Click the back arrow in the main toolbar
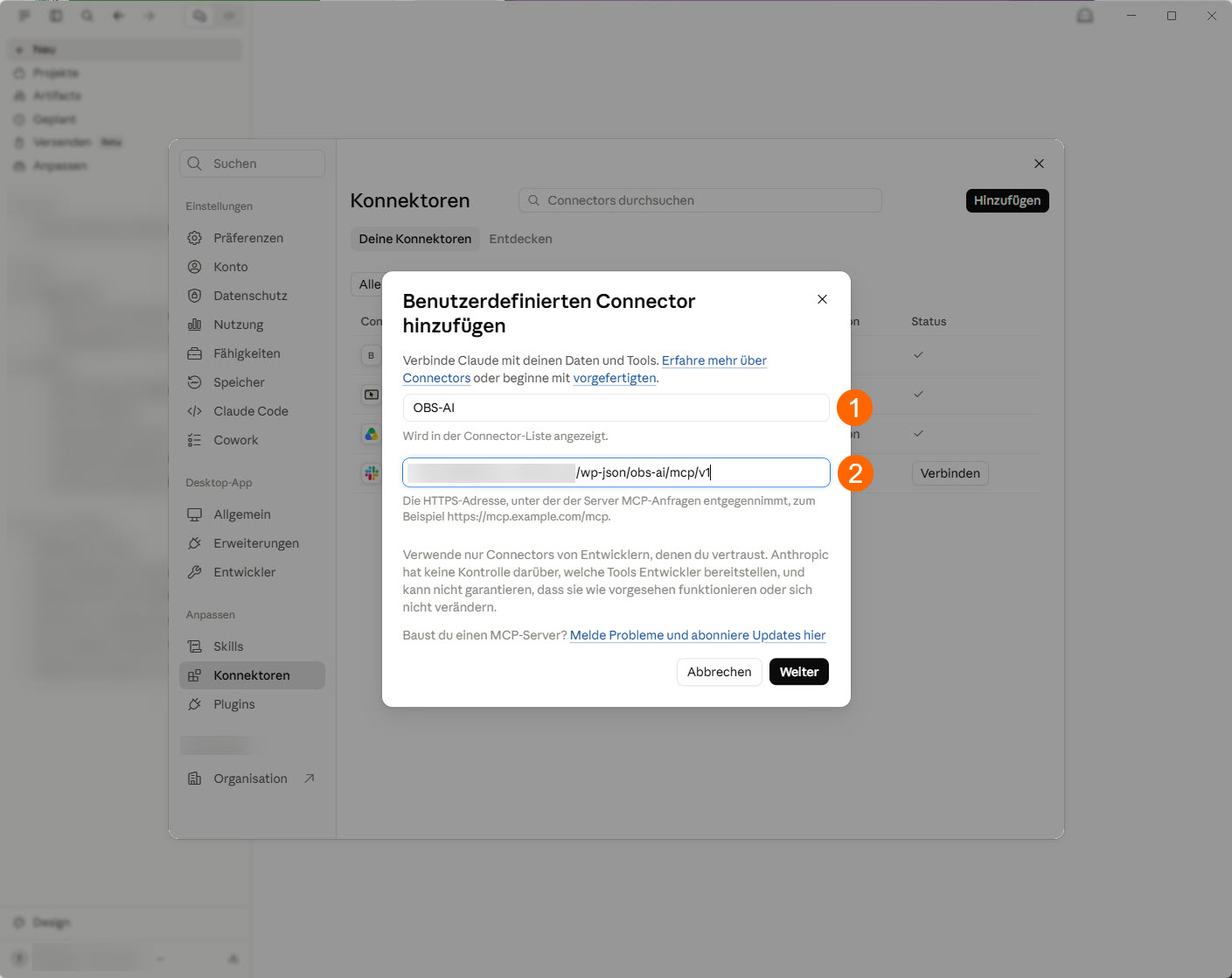The width and height of the screenshot is (1232, 978). [x=118, y=16]
